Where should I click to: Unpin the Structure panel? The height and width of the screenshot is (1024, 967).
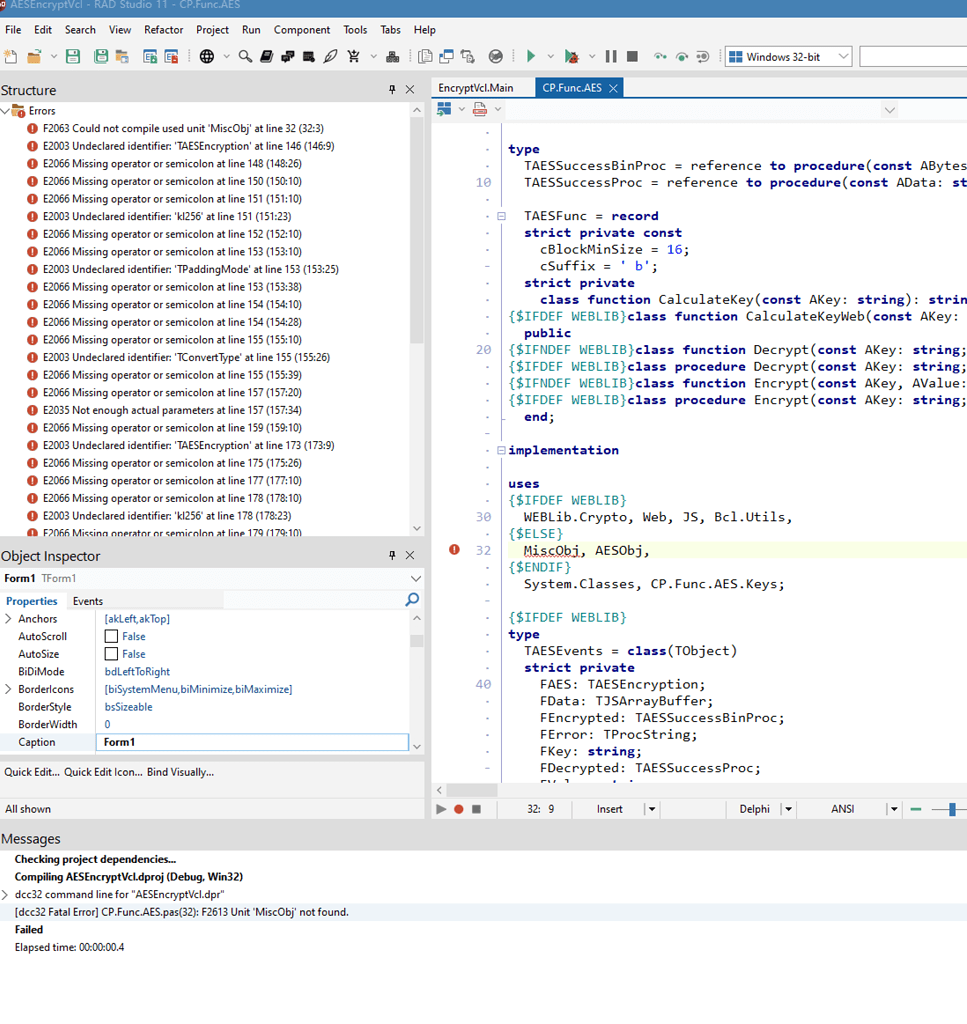pos(391,90)
